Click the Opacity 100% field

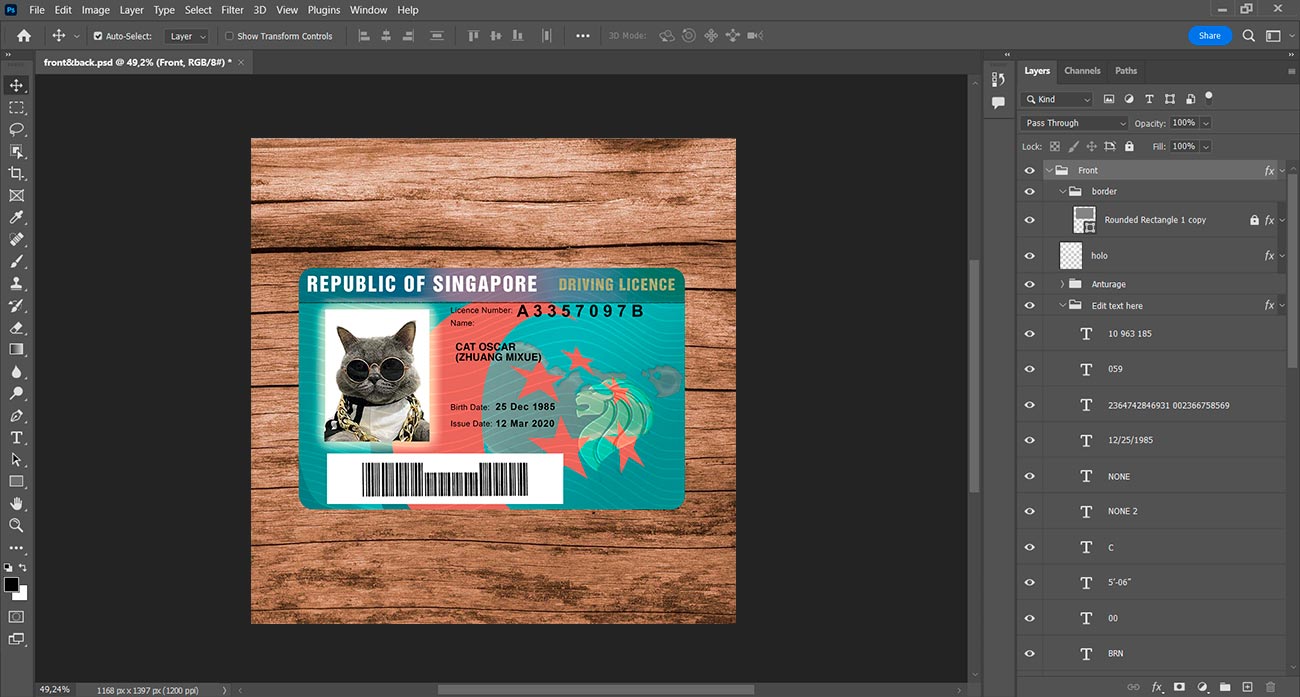[1183, 123]
